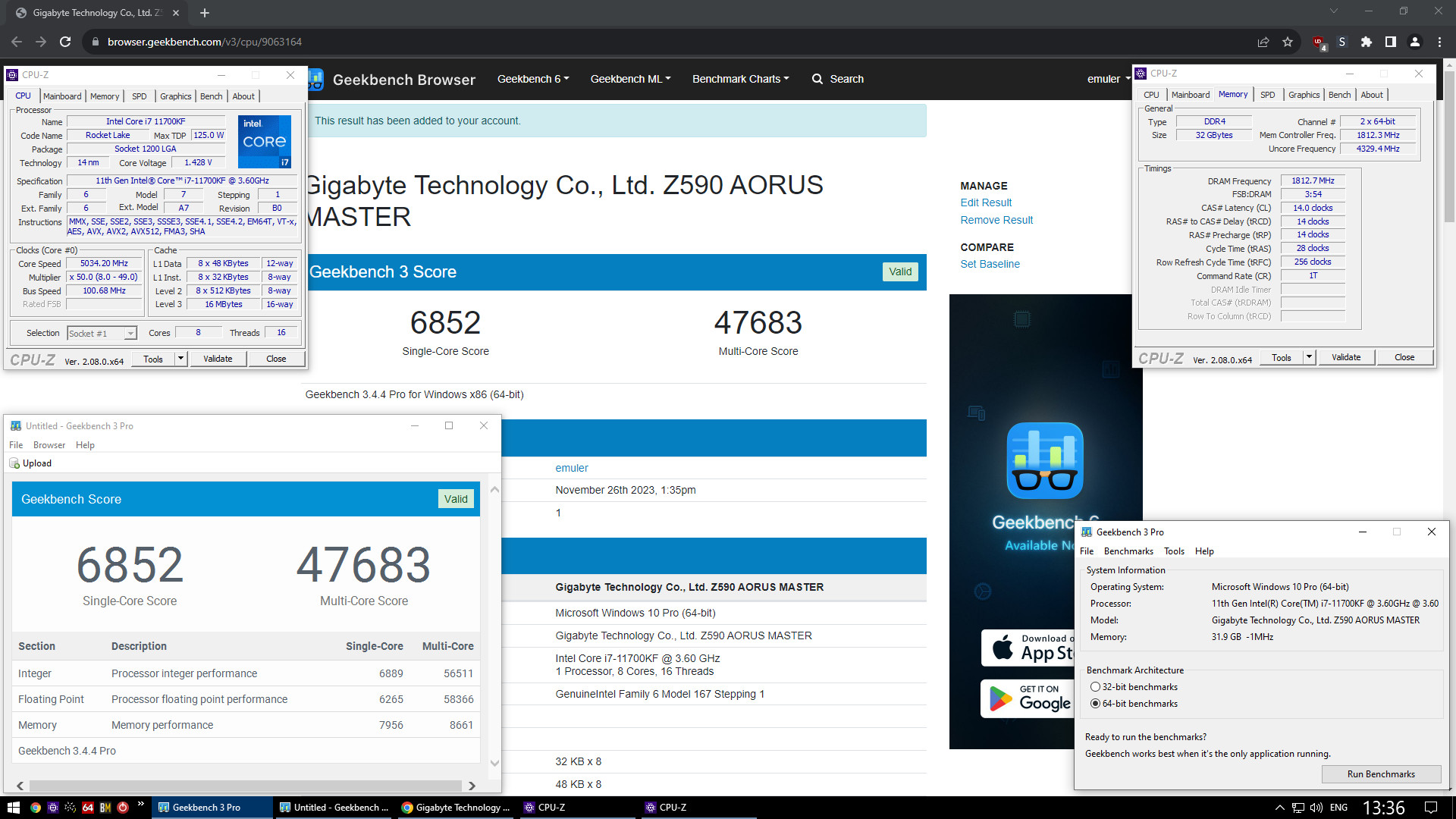Click Close button in right CPU-Z window
1456x819 pixels.
[1404, 357]
